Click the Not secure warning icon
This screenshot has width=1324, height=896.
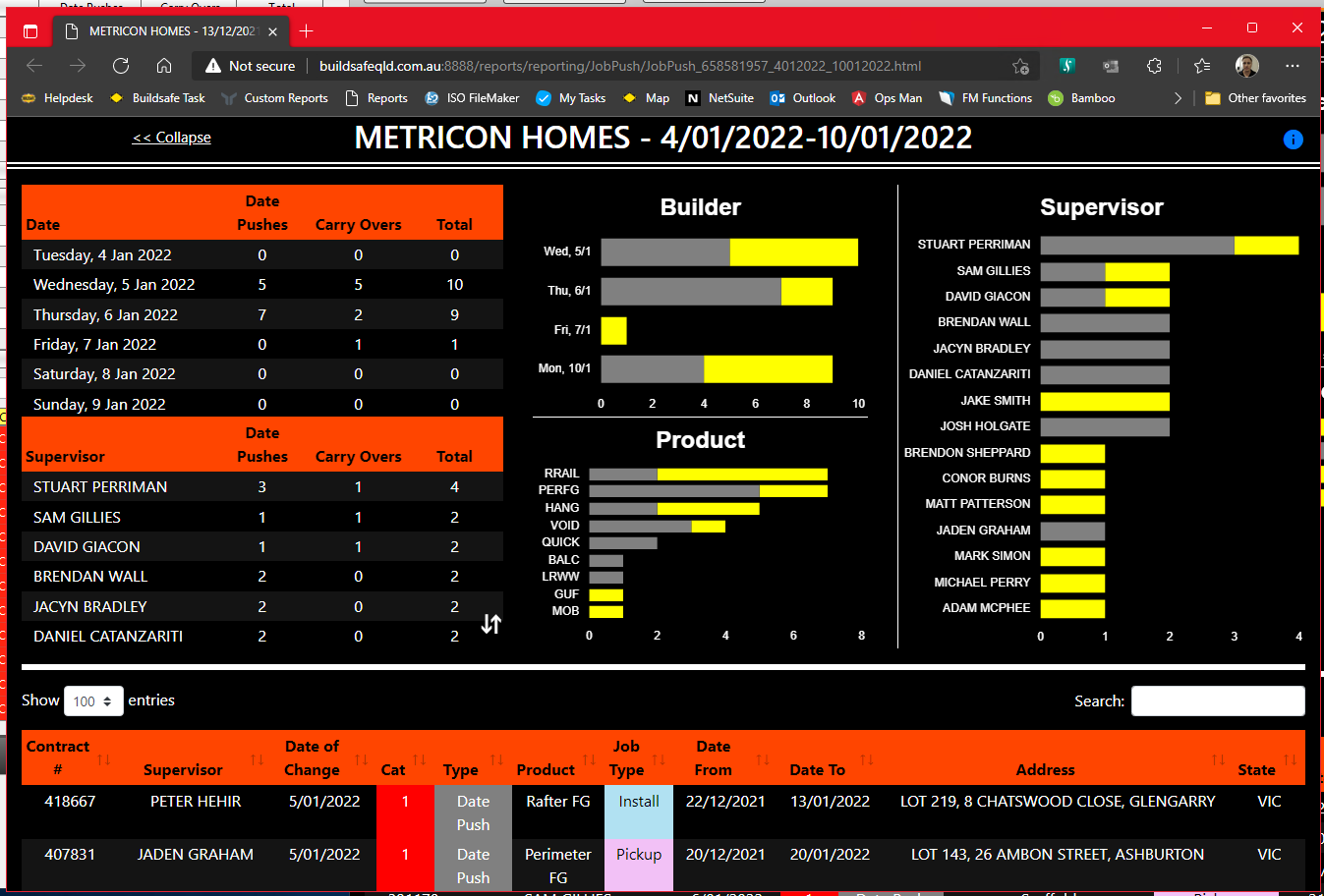[x=212, y=66]
